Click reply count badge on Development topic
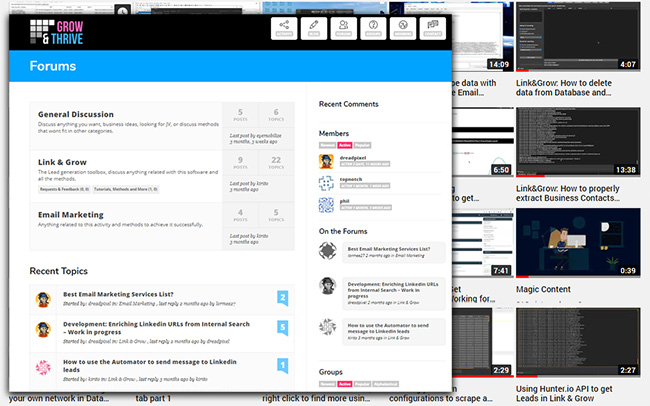This screenshot has height=406, width=650. (x=282, y=327)
